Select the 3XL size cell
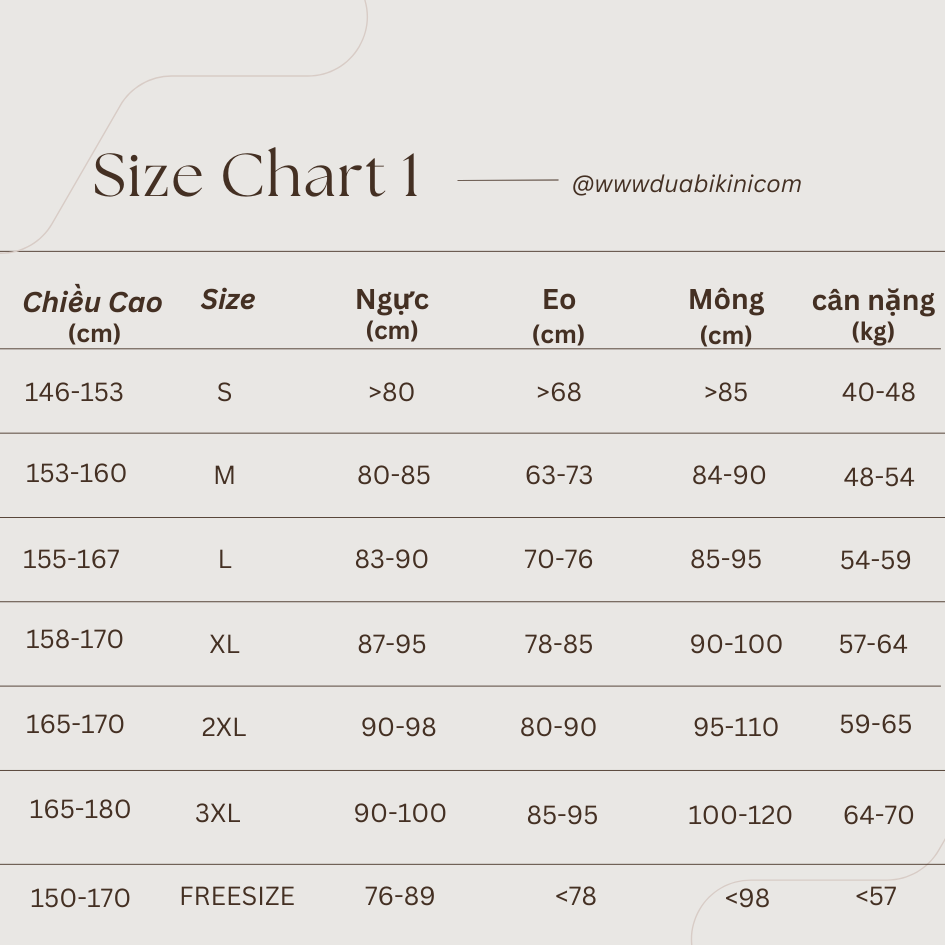The width and height of the screenshot is (945, 945). point(218,814)
